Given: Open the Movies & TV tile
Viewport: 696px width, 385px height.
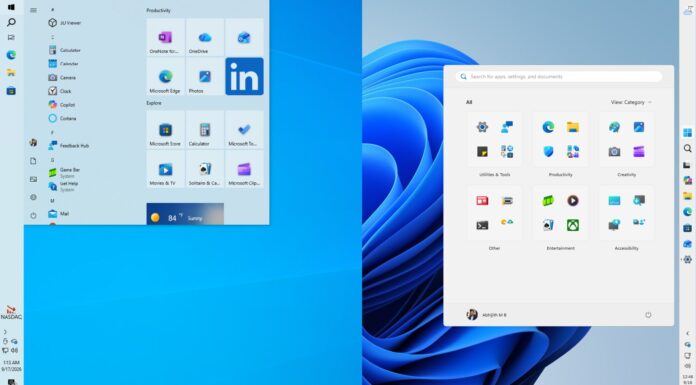Looking at the screenshot, I should pos(165,169).
